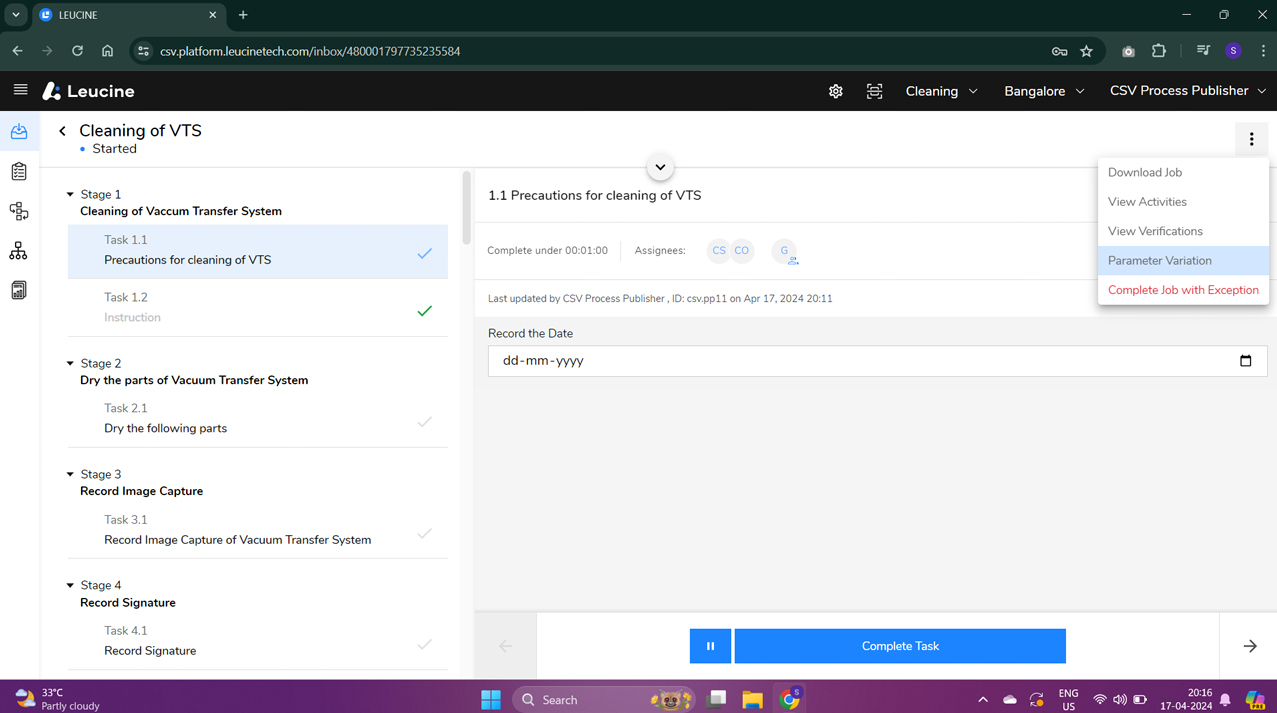Choose Complete Job with Exception
The width and height of the screenshot is (1277, 713).
pos(1182,290)
